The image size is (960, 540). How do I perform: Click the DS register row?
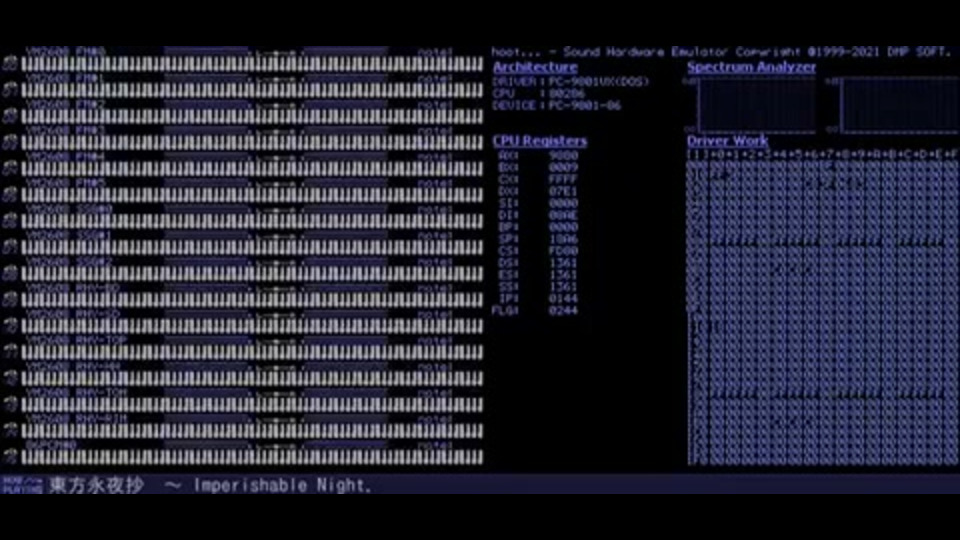[538, 263]
